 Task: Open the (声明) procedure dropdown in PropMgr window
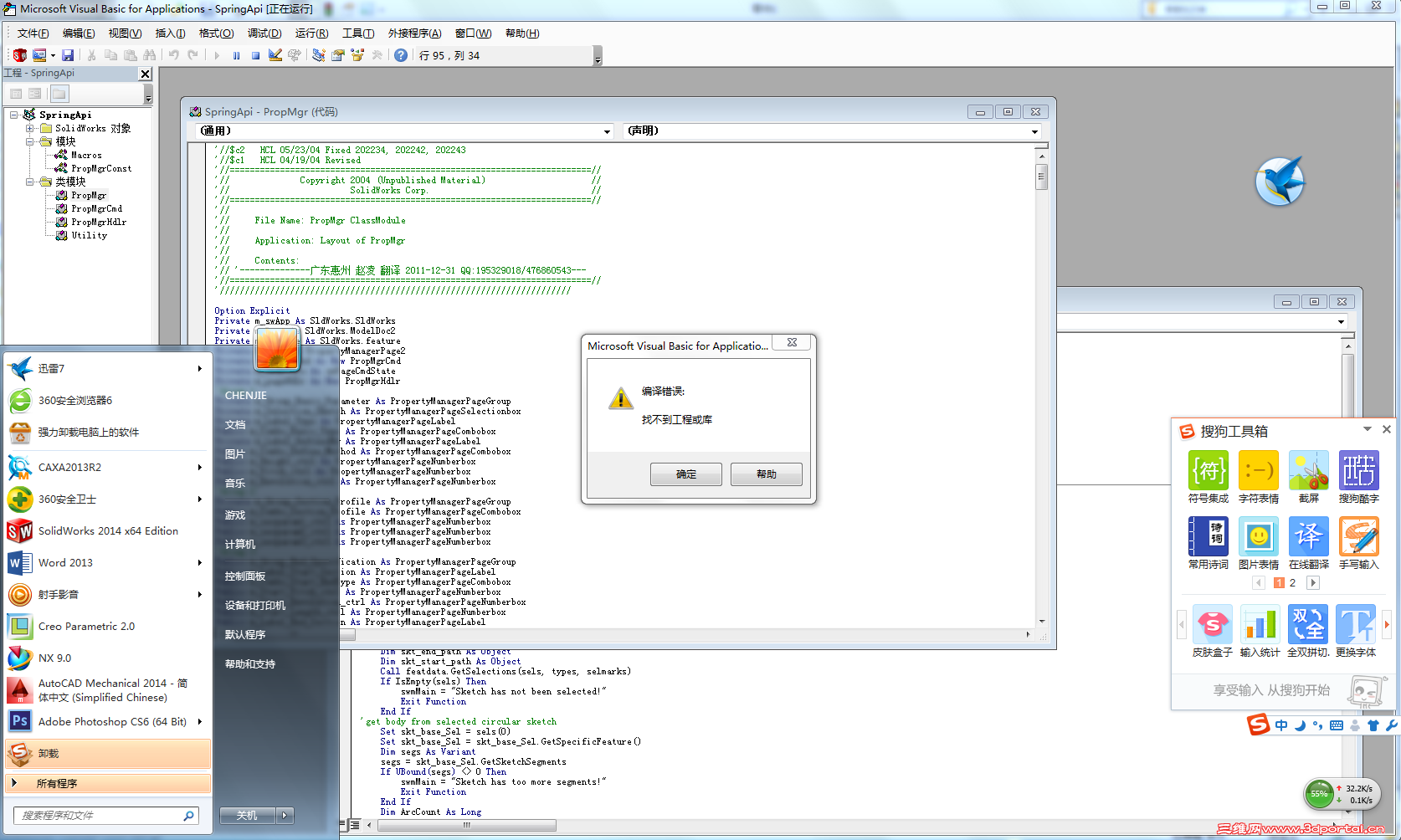[1034, 131]
